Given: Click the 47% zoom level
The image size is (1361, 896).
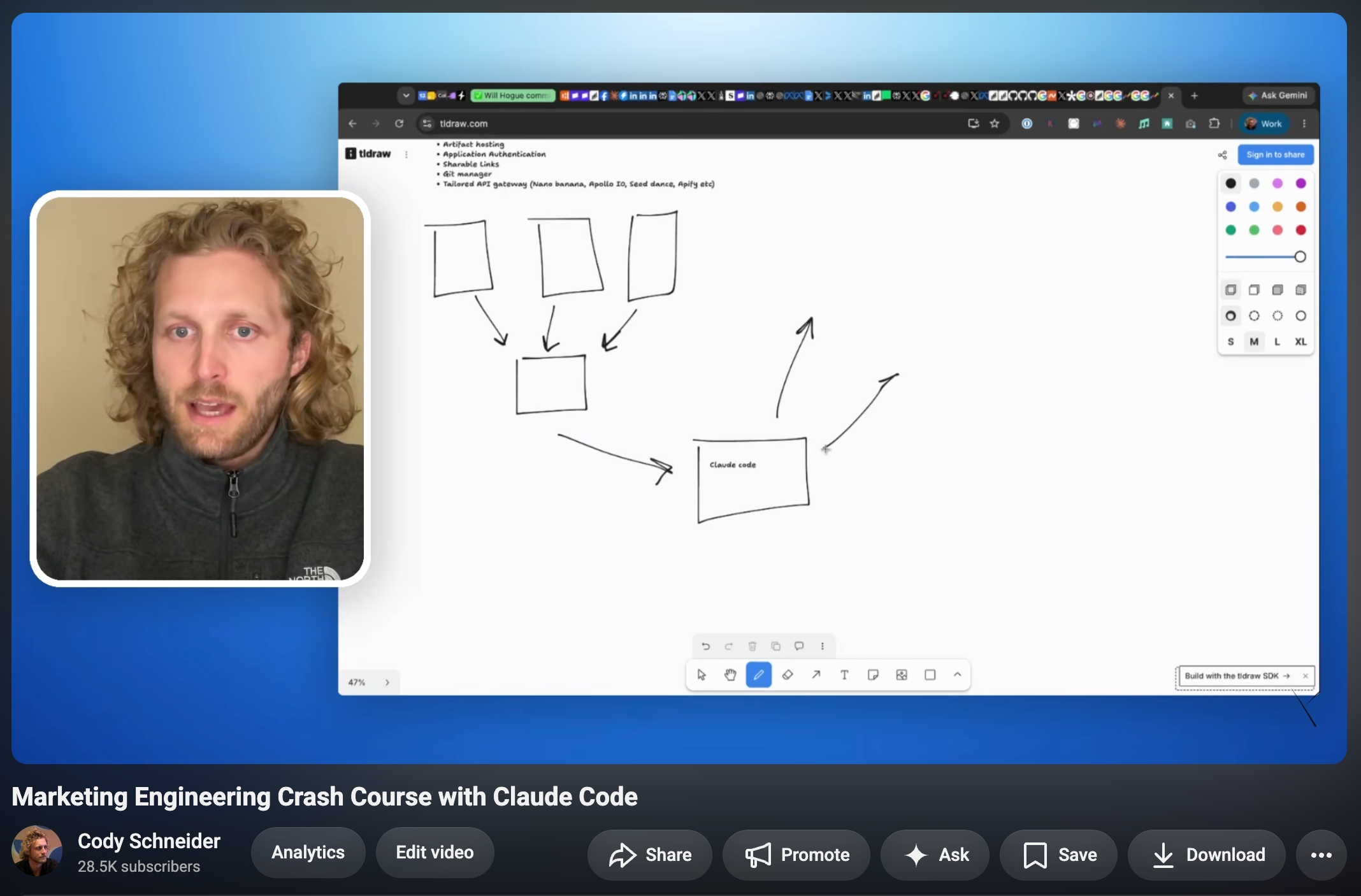Looking at the screenshot, I should coord(357,683).
